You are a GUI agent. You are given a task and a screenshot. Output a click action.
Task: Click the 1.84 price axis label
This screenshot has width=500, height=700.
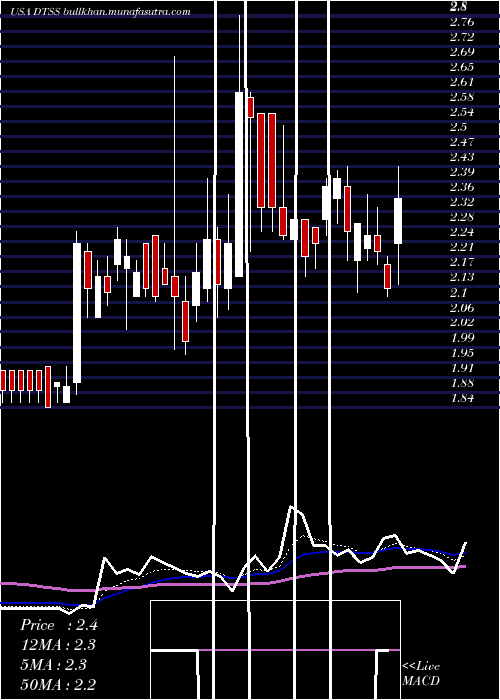pos(462,398)
